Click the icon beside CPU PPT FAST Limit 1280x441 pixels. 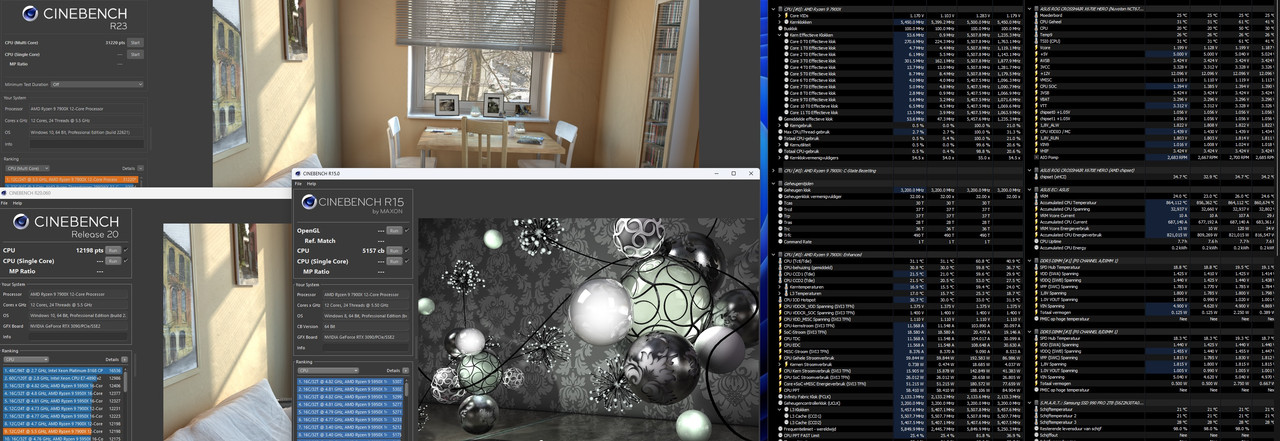(780, 435)
